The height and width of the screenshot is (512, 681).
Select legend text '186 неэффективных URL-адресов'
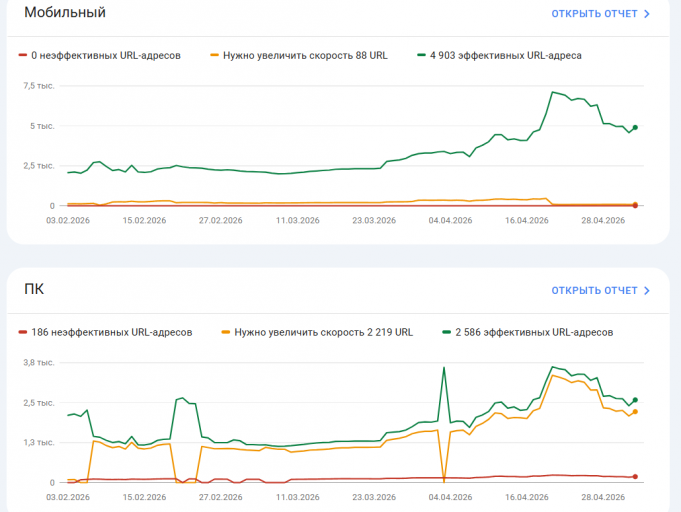(112, 332)
